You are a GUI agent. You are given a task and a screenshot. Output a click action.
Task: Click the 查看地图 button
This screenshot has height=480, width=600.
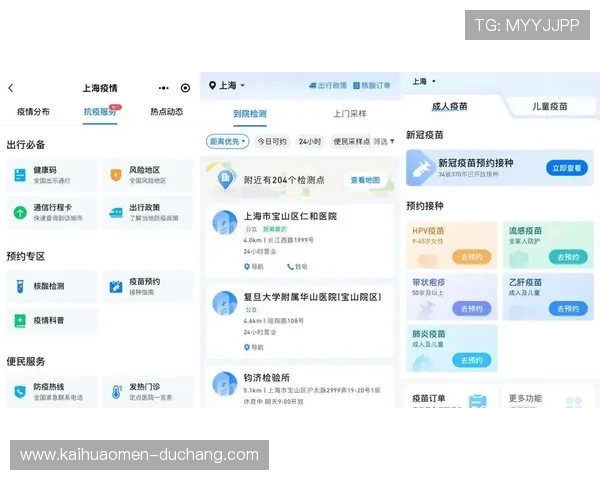[x=365, y=180]
